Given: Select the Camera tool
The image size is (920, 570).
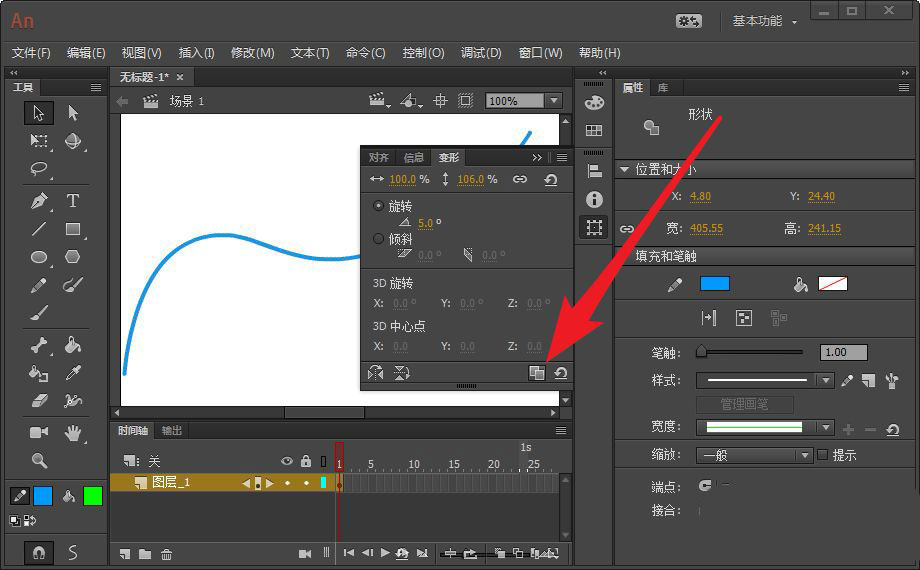Looking at the screenshot, I should click(39, 433).
